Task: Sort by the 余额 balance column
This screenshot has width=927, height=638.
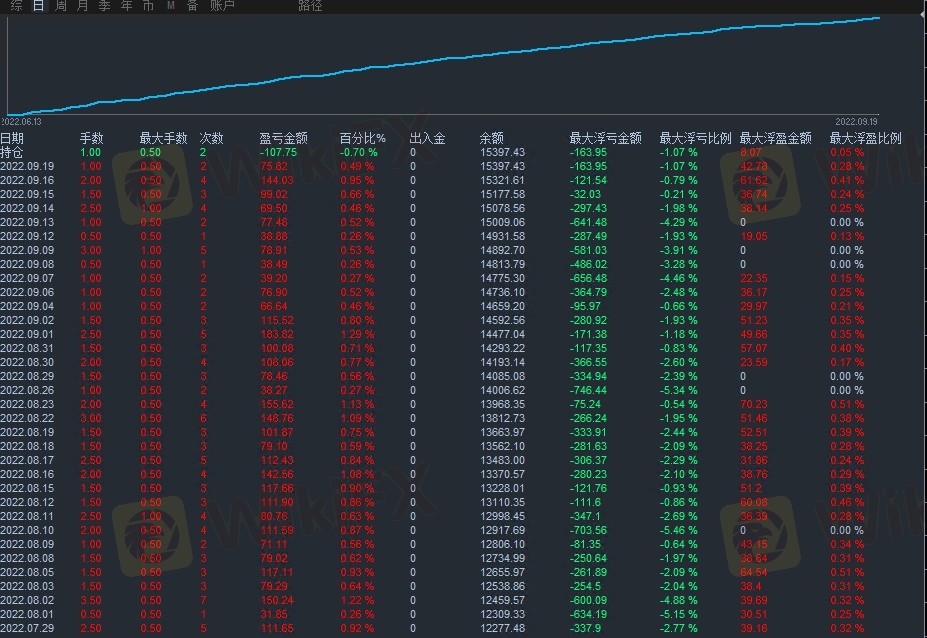Action: (491, 139)
